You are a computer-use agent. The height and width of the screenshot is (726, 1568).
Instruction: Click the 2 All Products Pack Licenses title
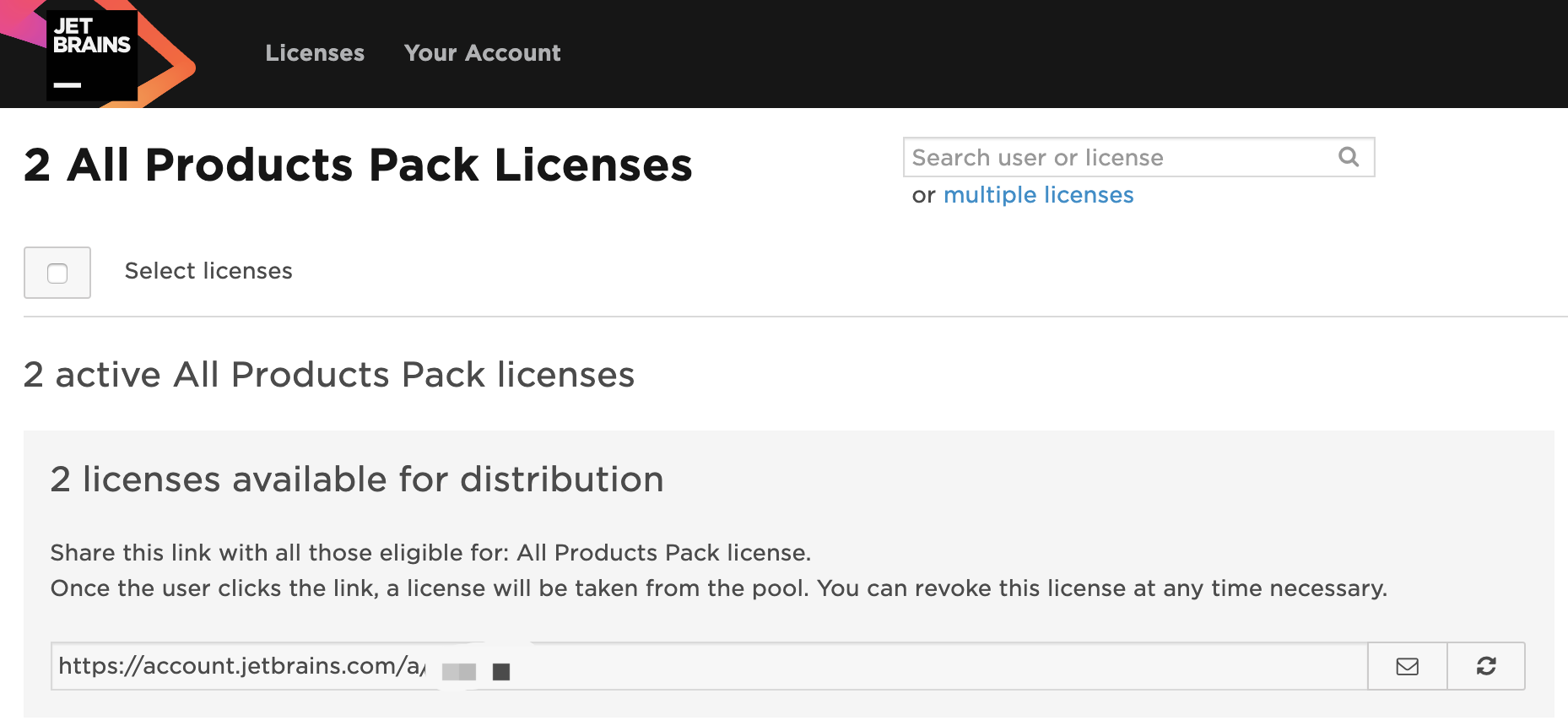(358, 165)
